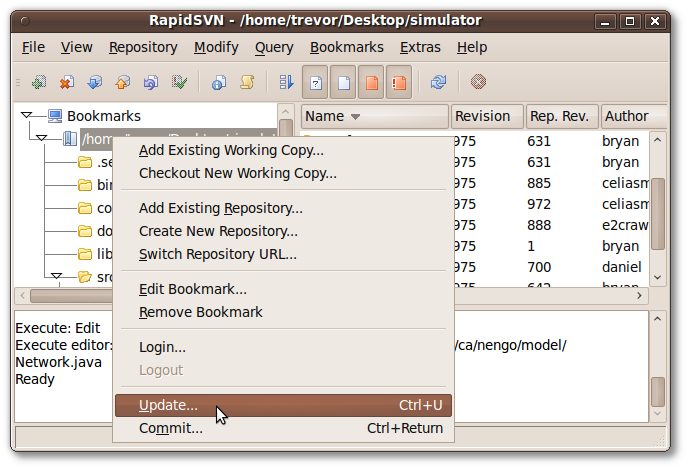Toggle show conflicted files exclamation button

coord(399,82)
